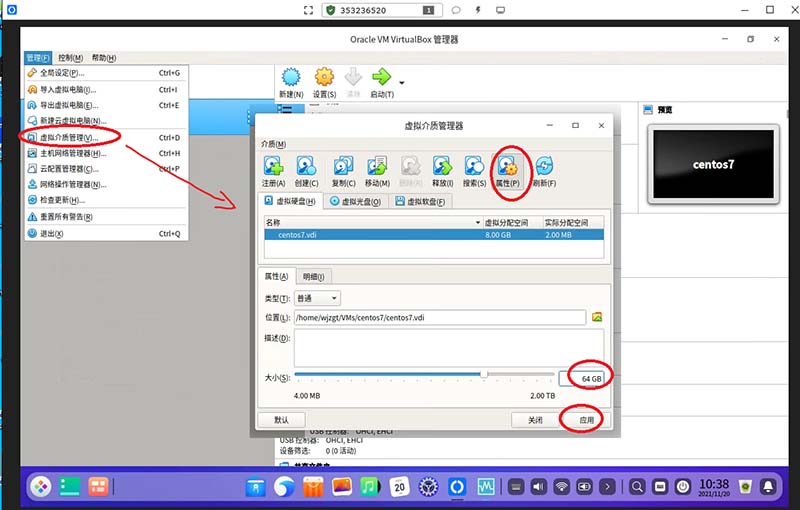Open the Type (类型) combo box showing 普通
Screen dimensions: 800x510
click(x=317, y=298)
